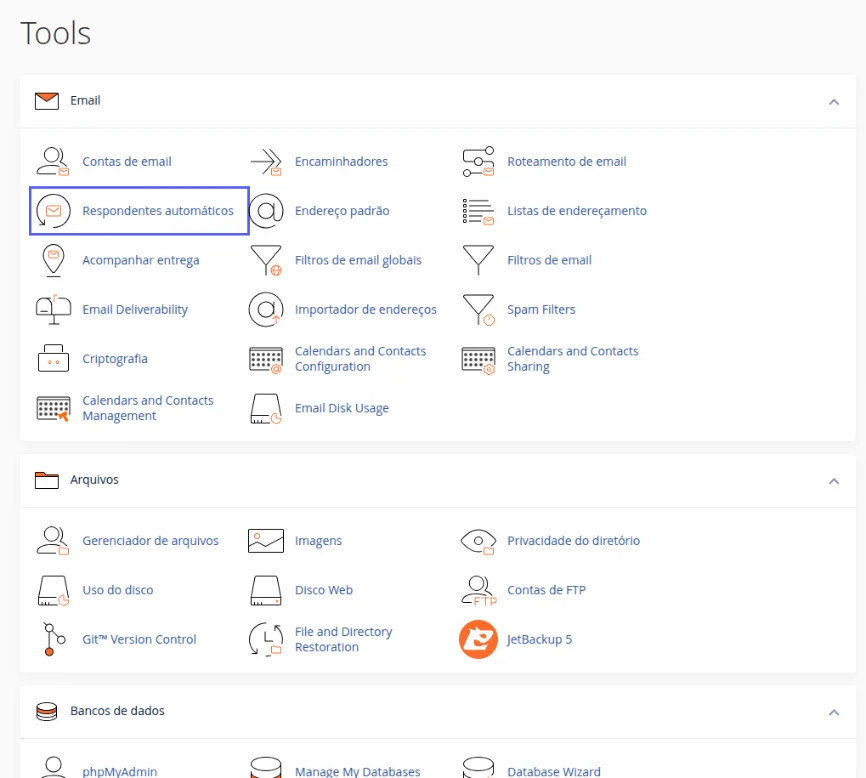Click the Disco Web drive icon
This screenshot has width=866, height=778.
pos(266,590)
